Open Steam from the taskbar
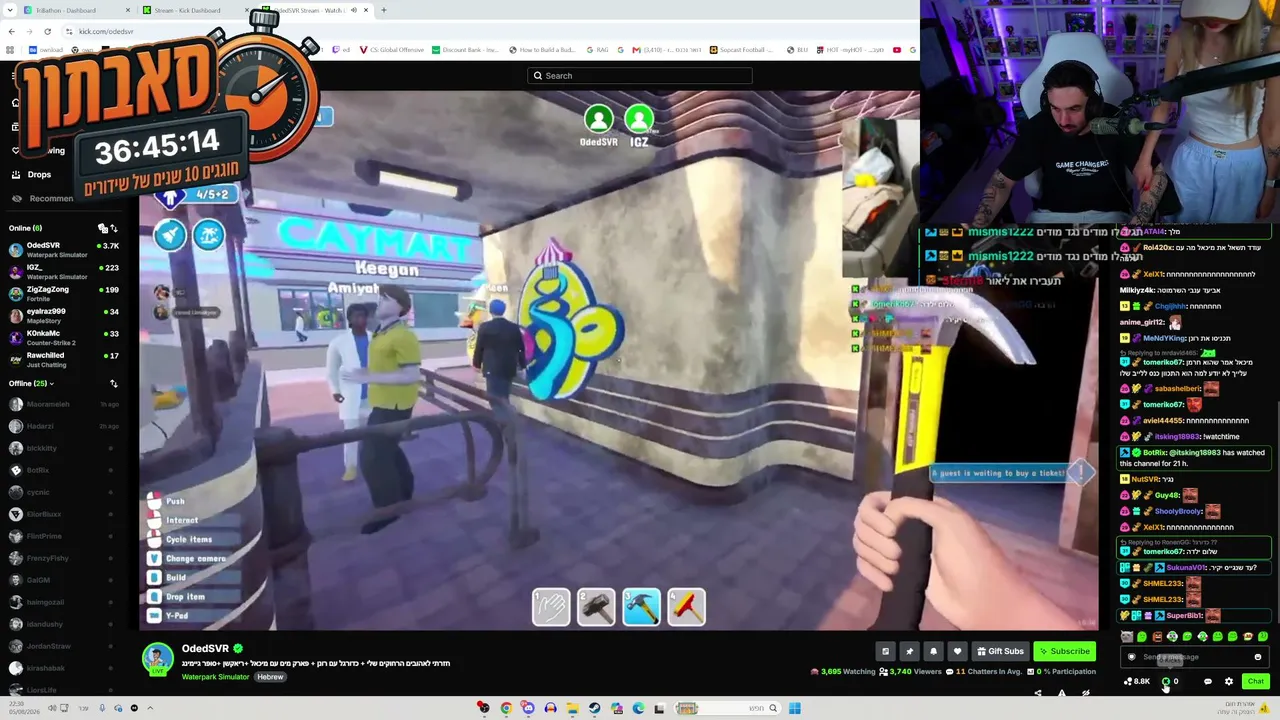This screenshot has height=720, width=1280. pos(594,708)
